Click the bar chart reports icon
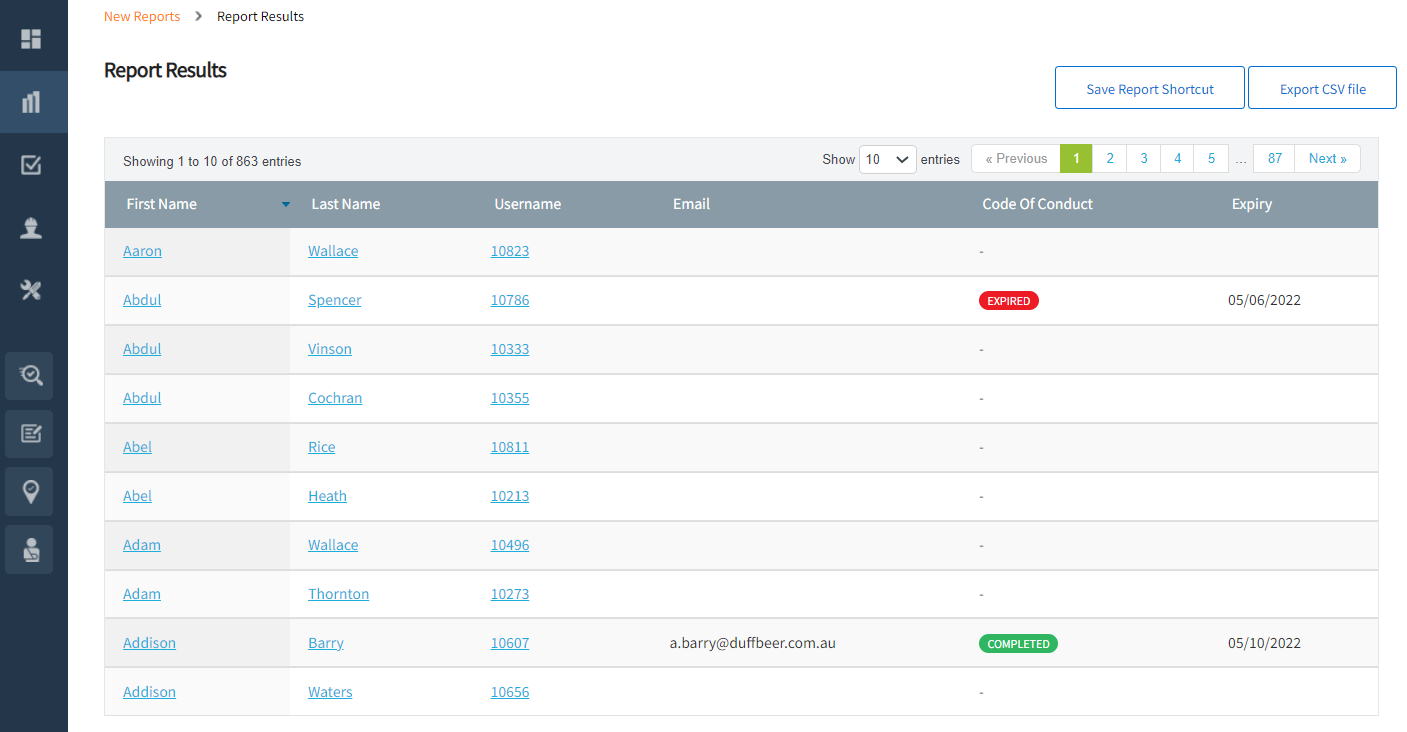 31,102
